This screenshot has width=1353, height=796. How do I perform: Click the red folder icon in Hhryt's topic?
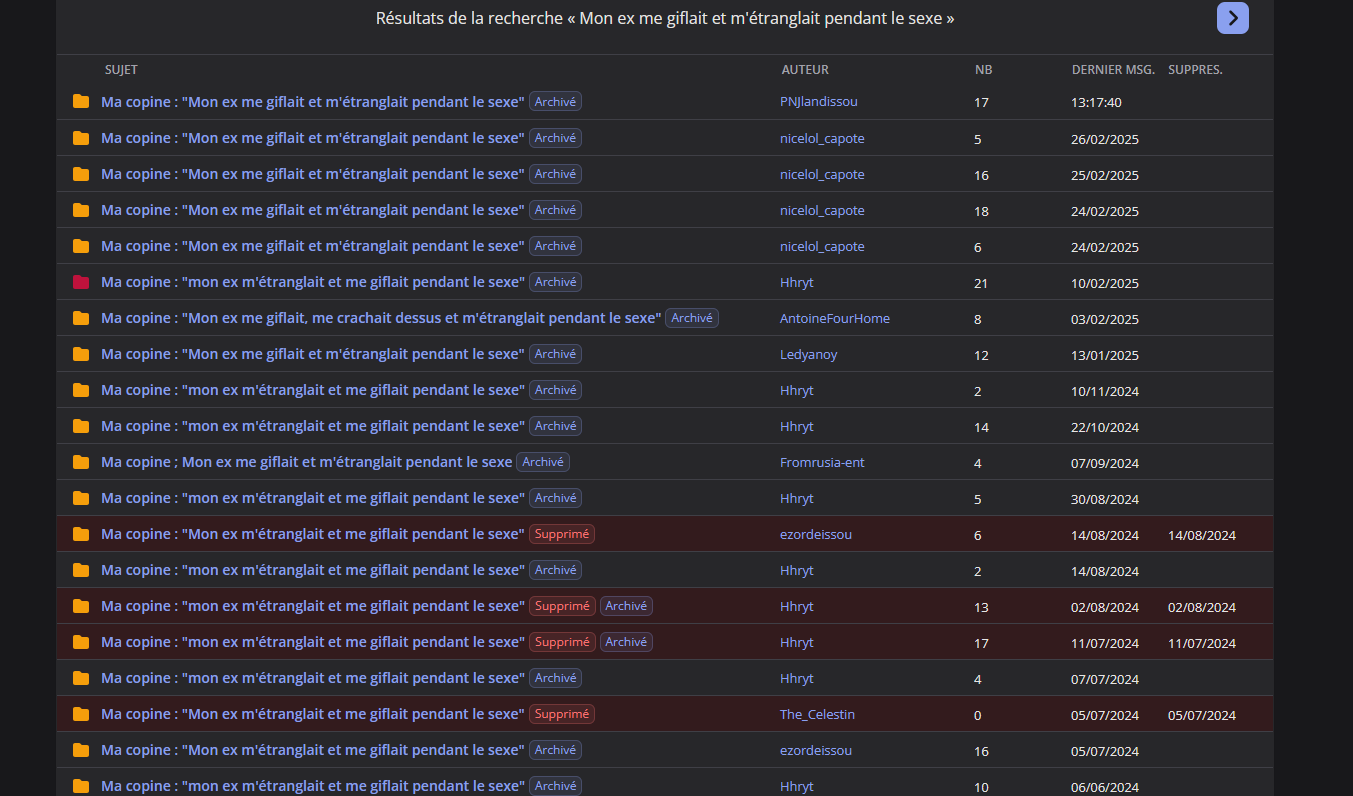(81, 282)
